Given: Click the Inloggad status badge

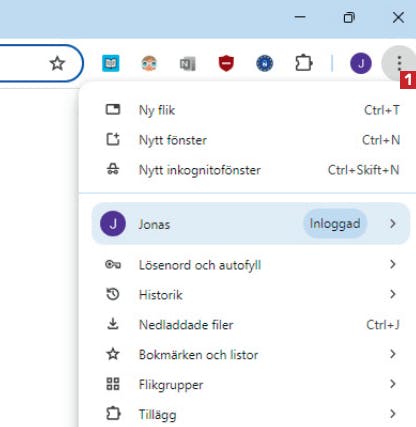Looking at the screenshot, I should [x=335, y=224].
